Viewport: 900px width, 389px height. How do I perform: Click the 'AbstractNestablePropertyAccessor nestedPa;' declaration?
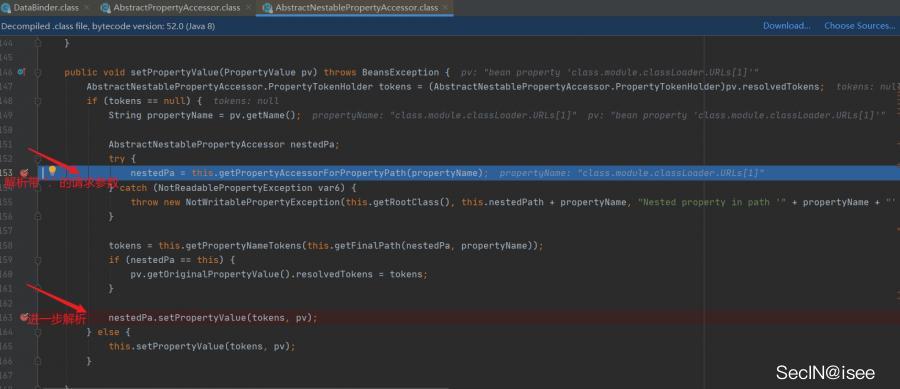(224, 145)
